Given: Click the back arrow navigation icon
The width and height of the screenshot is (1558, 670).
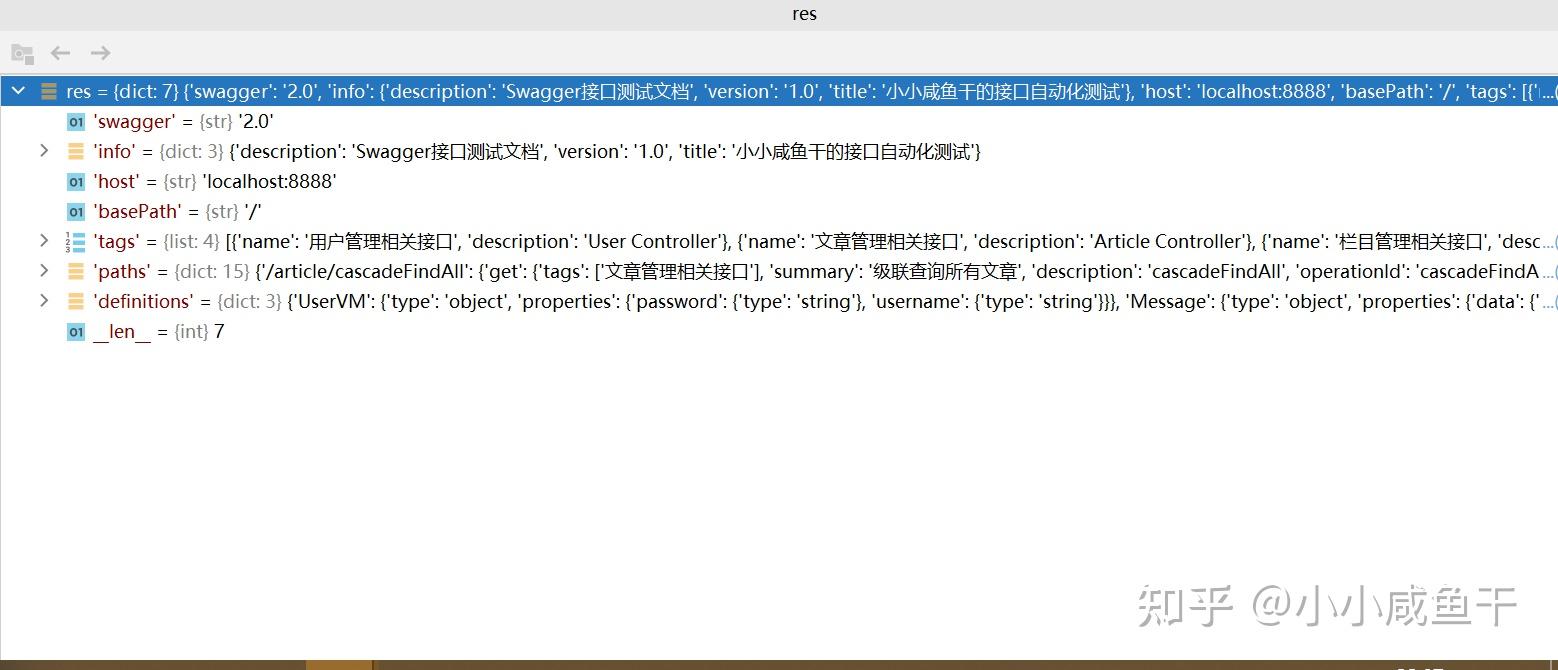Looking at the screenshot, I should pyautogui.click(x=60, y=53).
